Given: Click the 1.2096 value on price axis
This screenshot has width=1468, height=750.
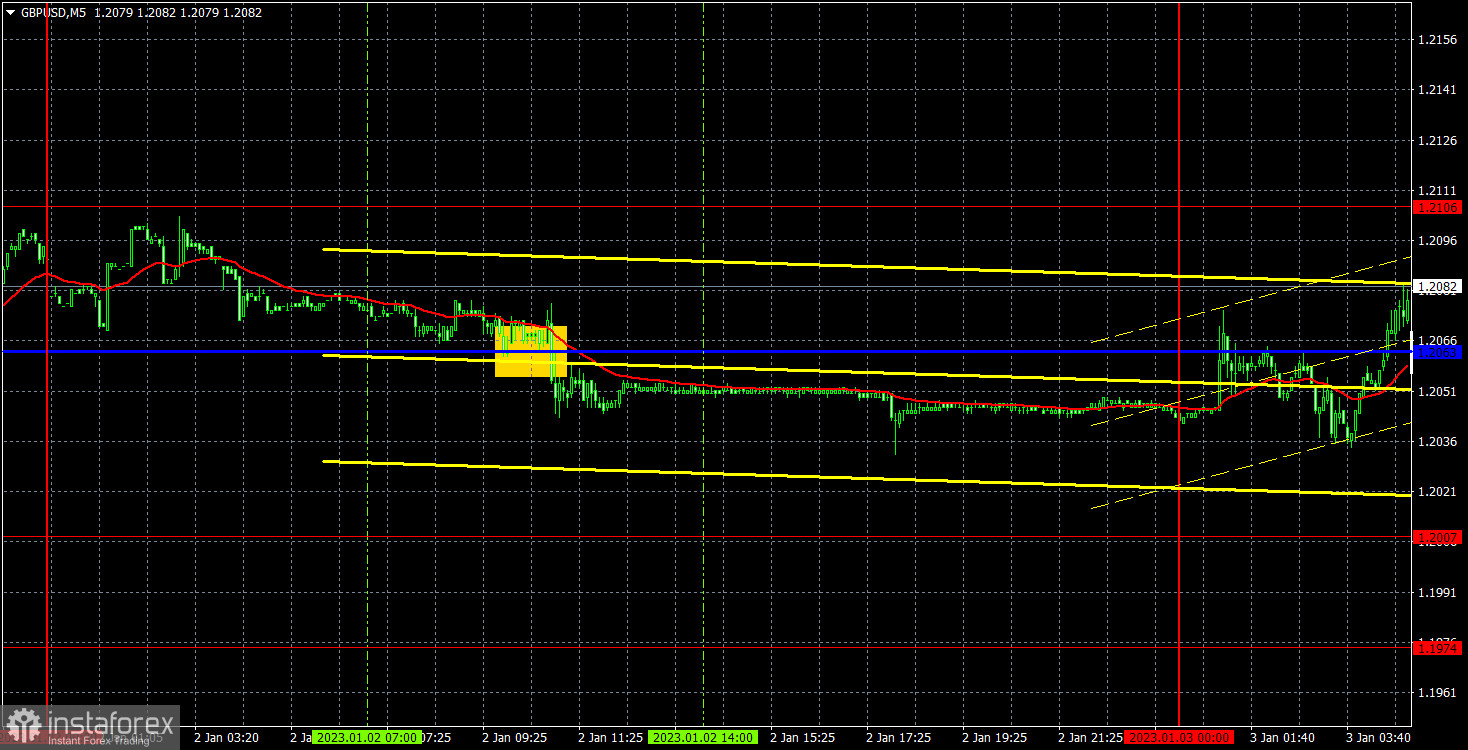Looking at the screenshot, I should pos(1437,241).
